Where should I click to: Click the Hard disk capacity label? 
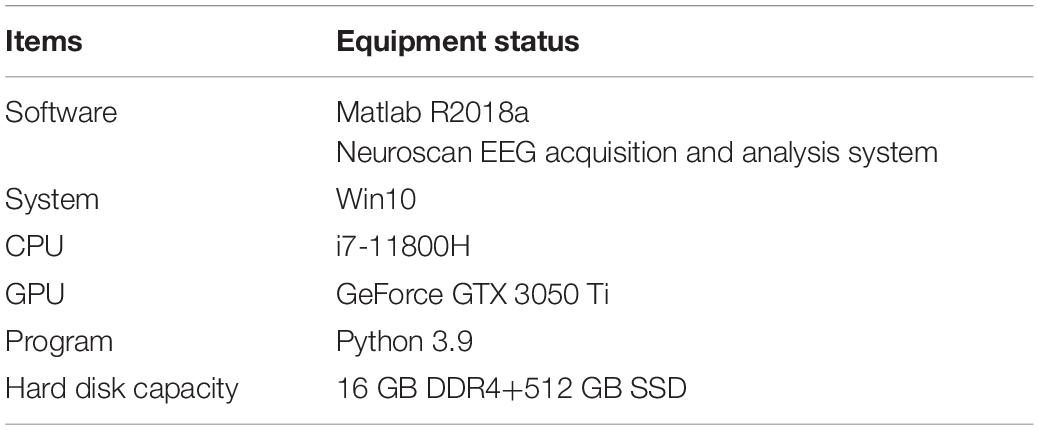pos(121,390)
